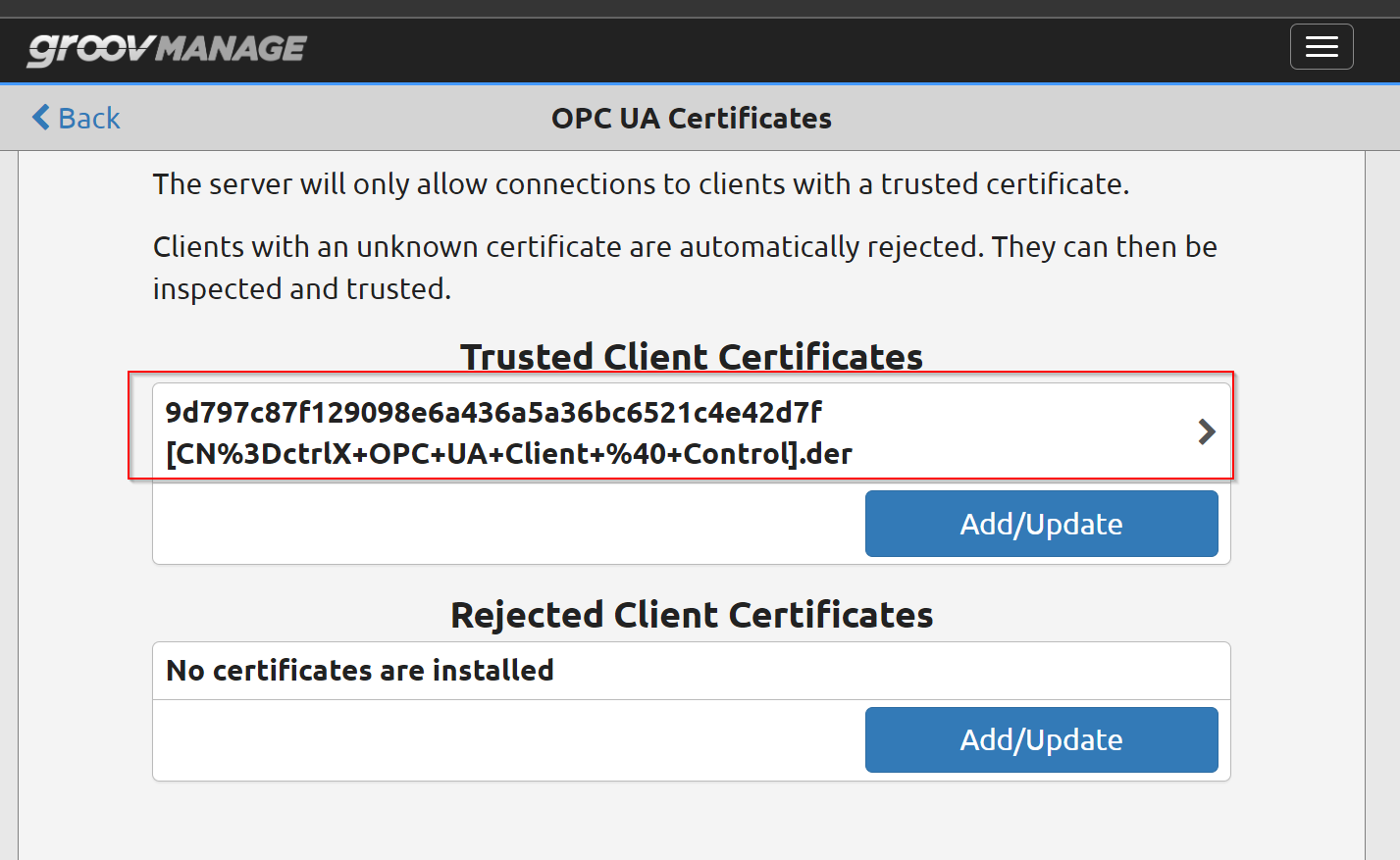Click the blue Back chevron icon

tap(40, 118)
